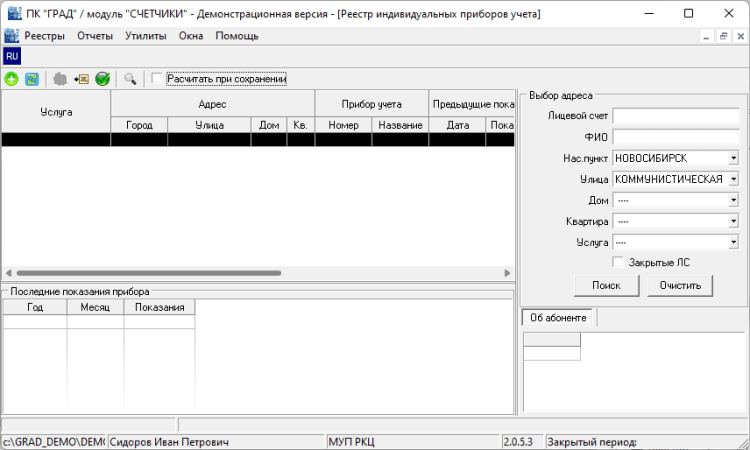The image size is (750, 450).
Task: Click the Лицевой счет input field
Action: coord(676,116)
